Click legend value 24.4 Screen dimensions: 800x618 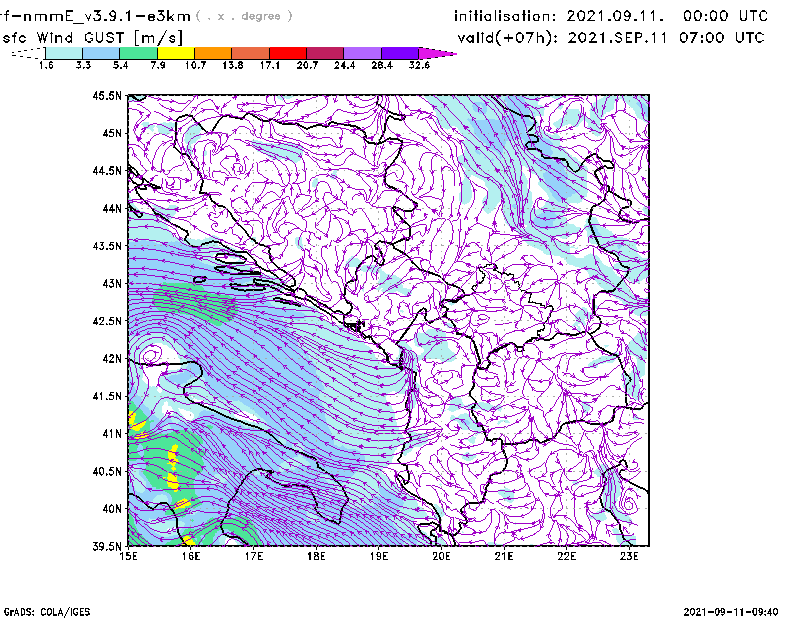tap(344, 65)
